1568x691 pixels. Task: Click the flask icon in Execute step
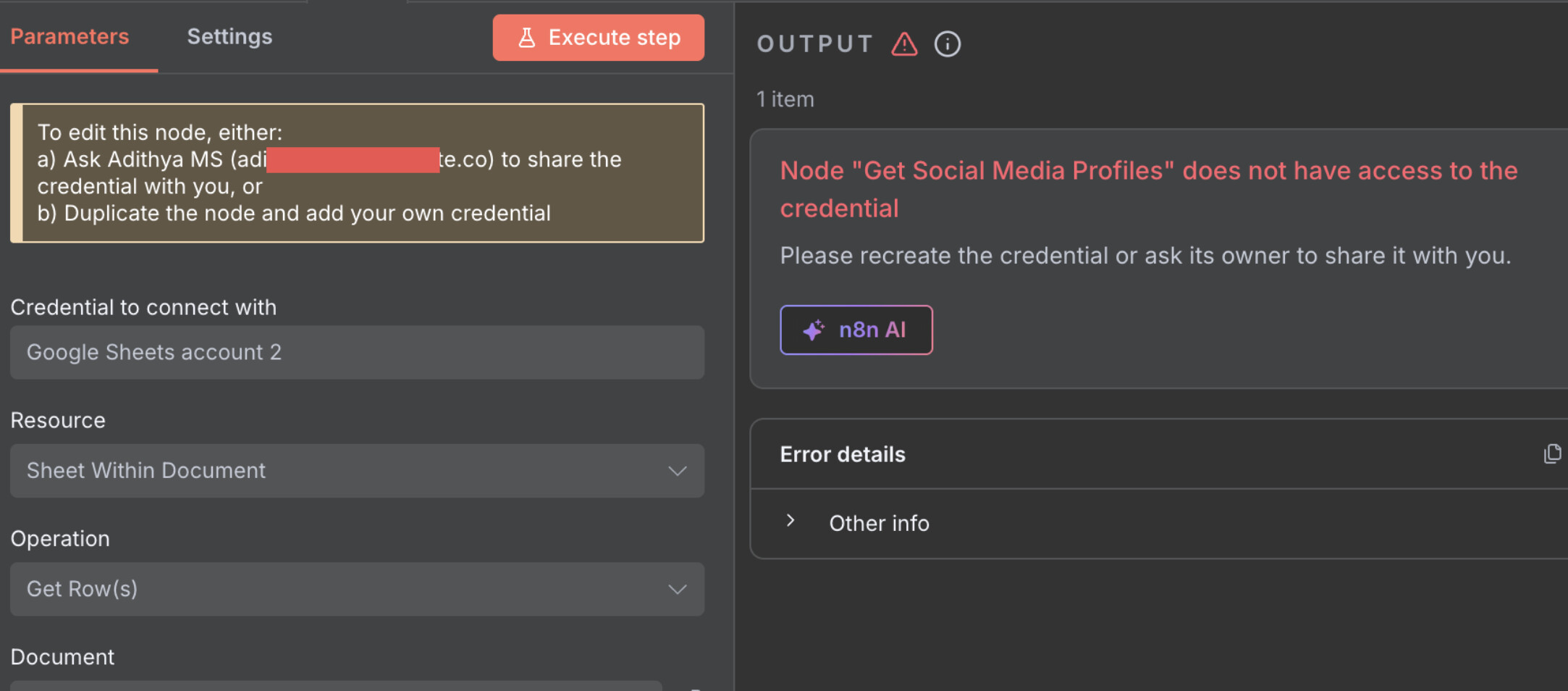pyautogui.click(x=527, y=38)
